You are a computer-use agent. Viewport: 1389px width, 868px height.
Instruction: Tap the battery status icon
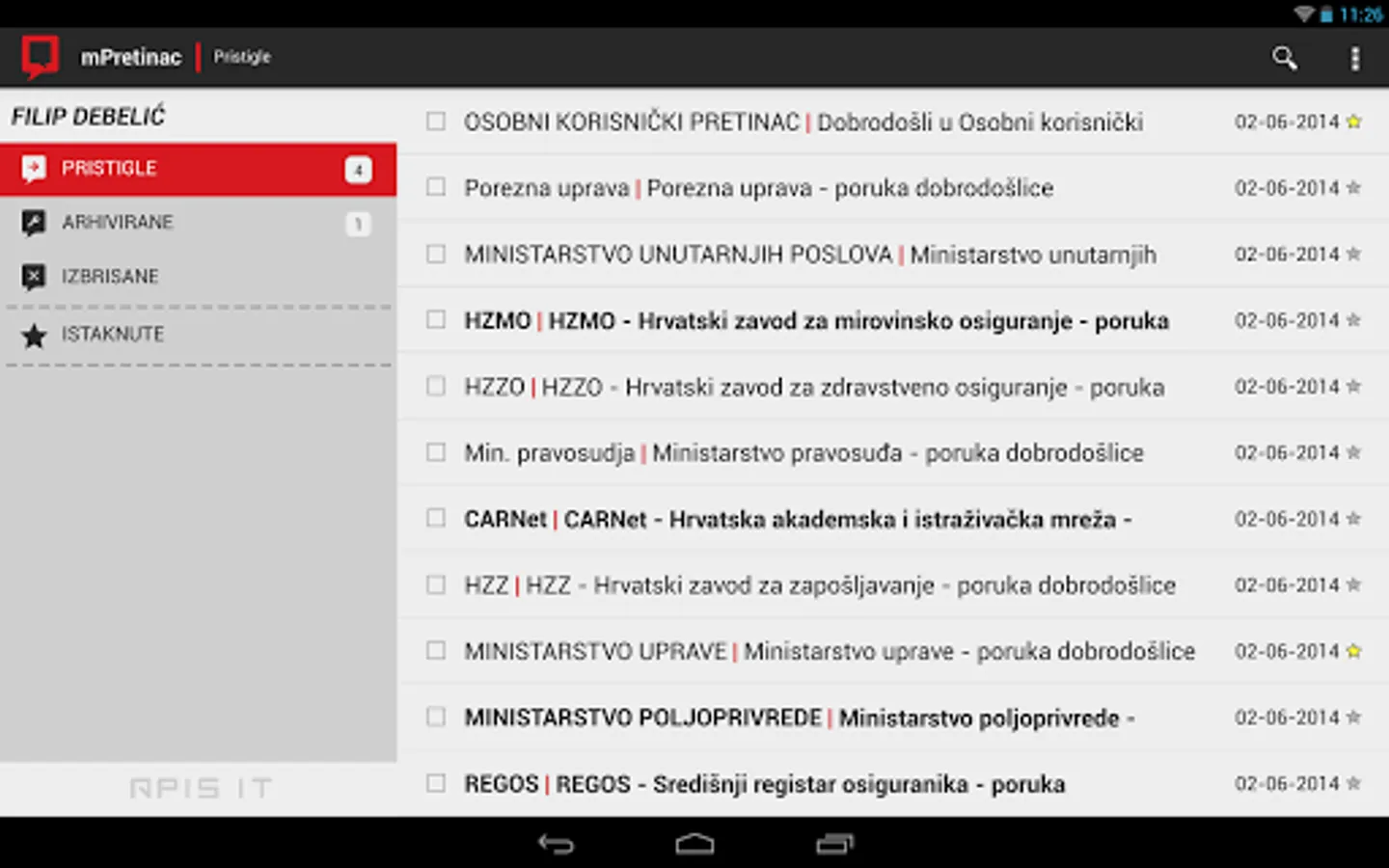tap(1327, 14)
